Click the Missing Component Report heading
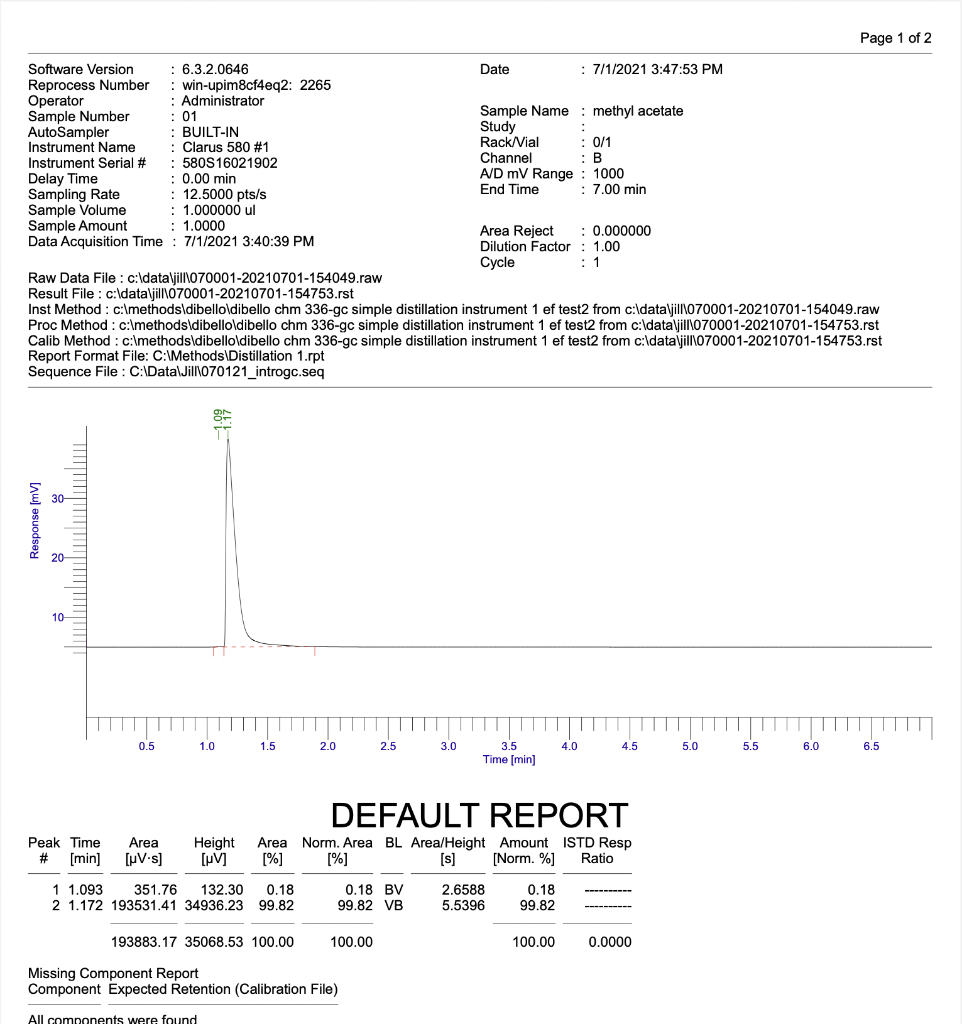This screenshot has height=1024, width=962. pos(113,974)
